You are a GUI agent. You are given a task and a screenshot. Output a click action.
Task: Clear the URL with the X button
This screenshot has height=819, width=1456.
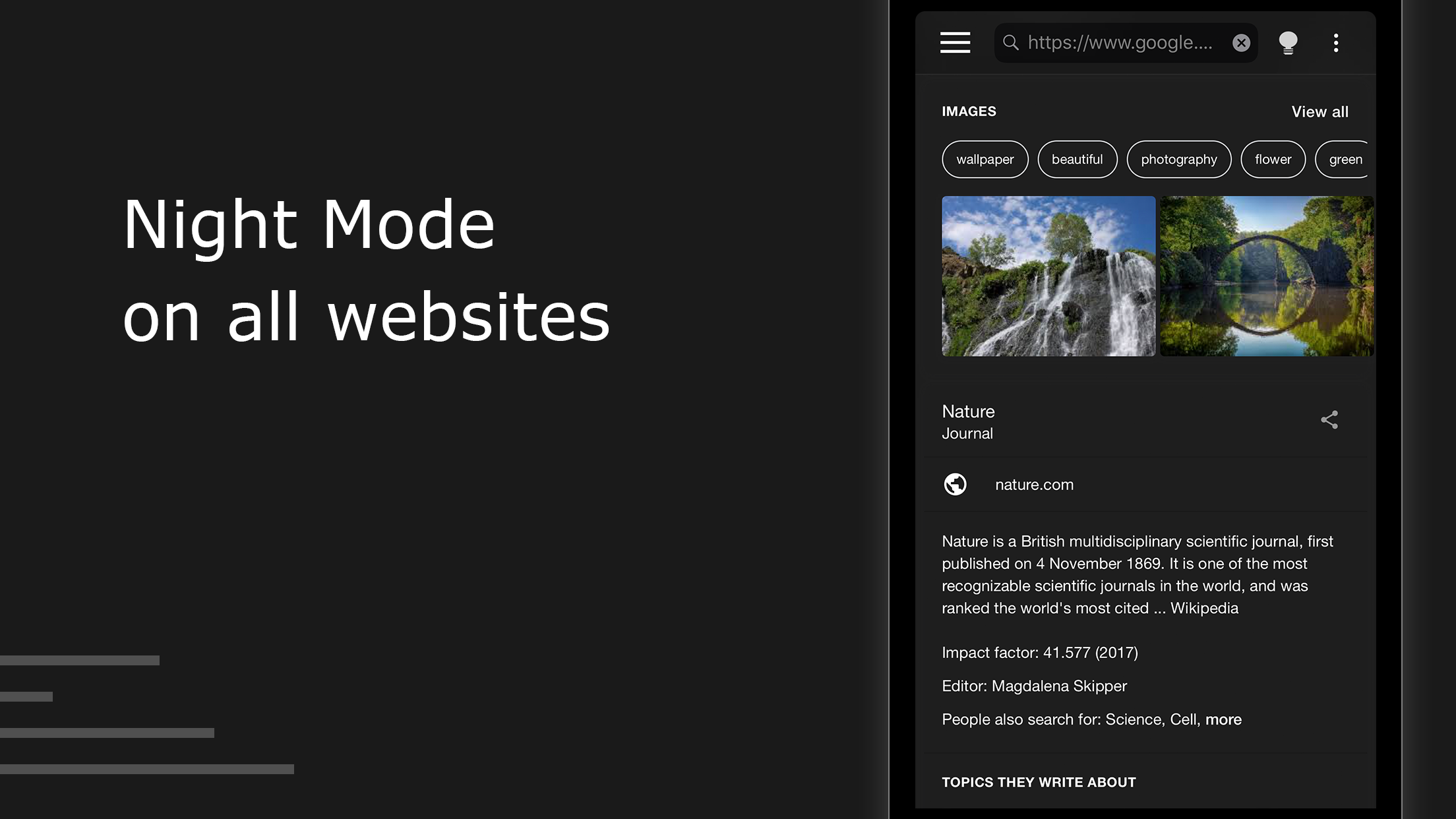[1241, 43]
